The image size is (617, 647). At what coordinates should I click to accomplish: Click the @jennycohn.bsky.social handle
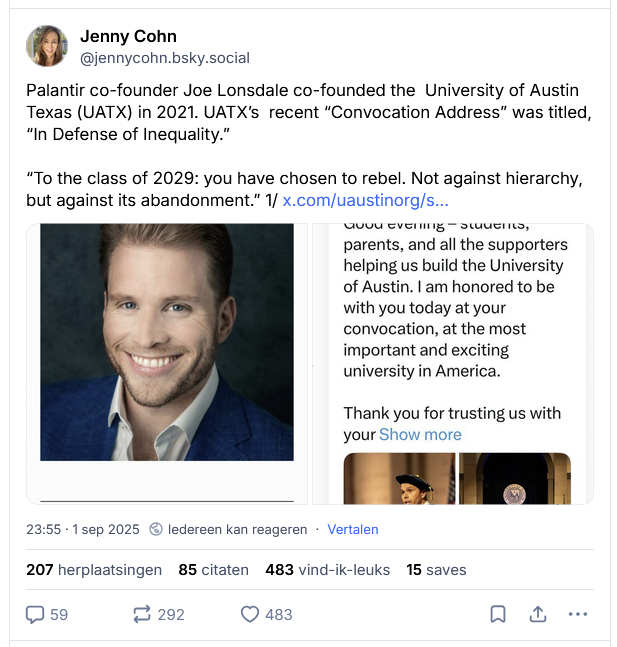[x=165, y=58]
